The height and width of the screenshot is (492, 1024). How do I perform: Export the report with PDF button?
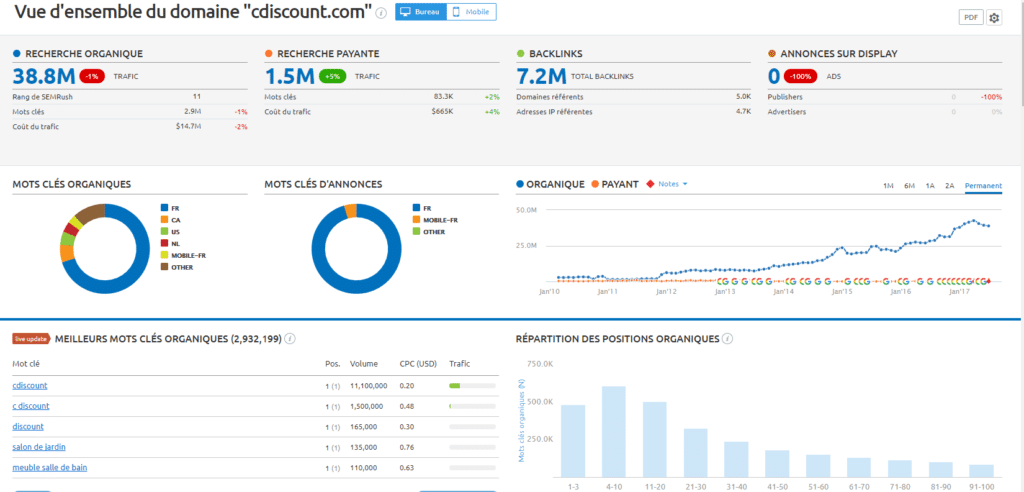pyautogui.click(x=971, y=18)
